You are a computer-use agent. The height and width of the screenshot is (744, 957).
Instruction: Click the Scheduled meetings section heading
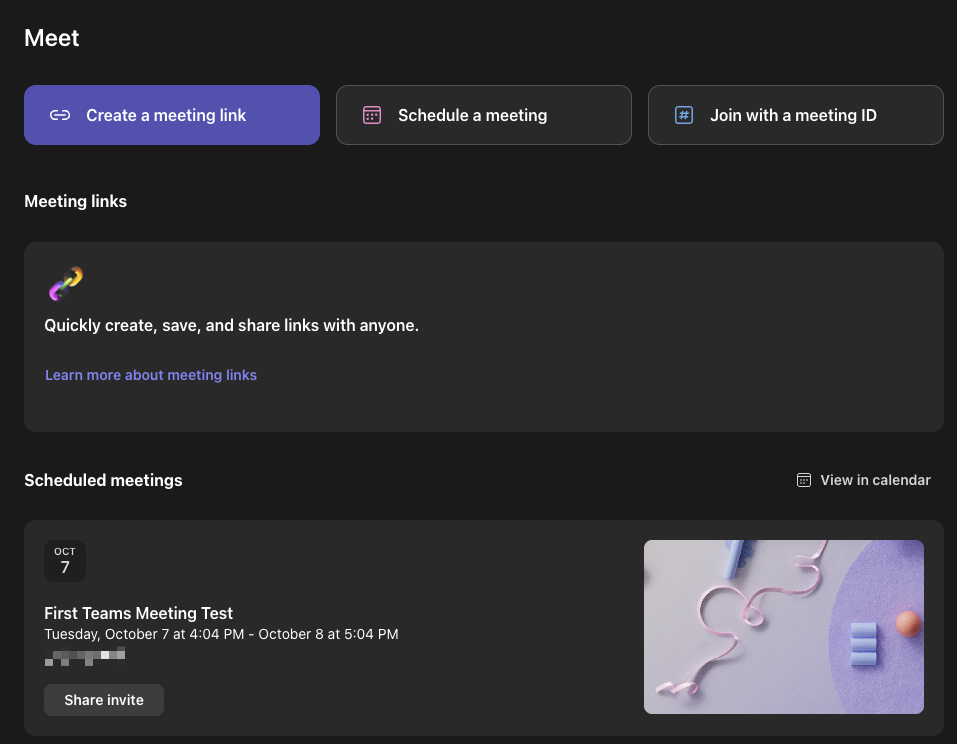103,480
